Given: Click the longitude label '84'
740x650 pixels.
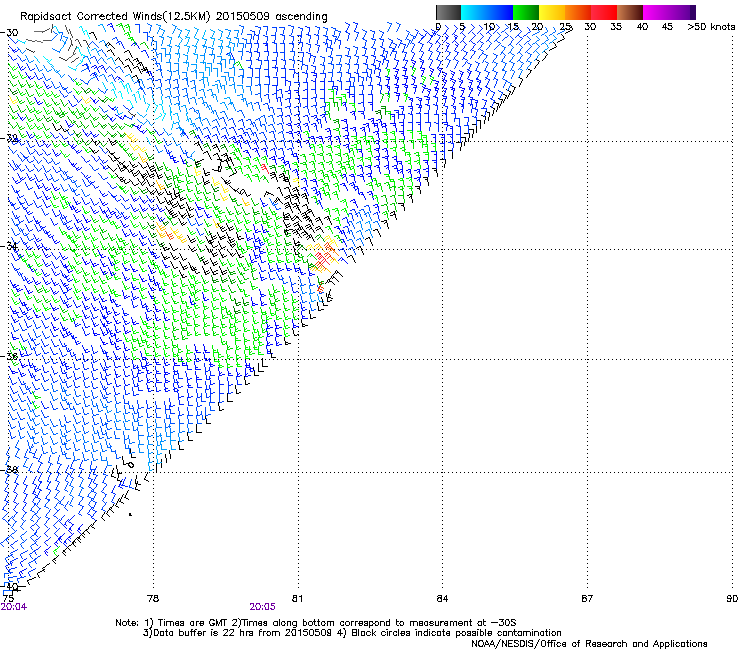Looking at the screenshot, I should [442, 599].
